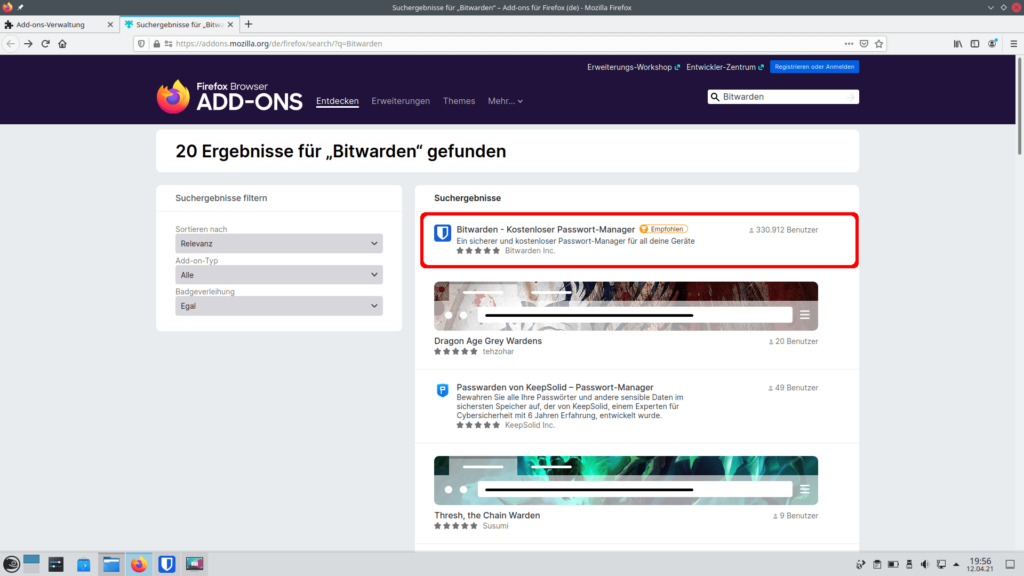
Task: Reload the current page
Action: point(45,44)
